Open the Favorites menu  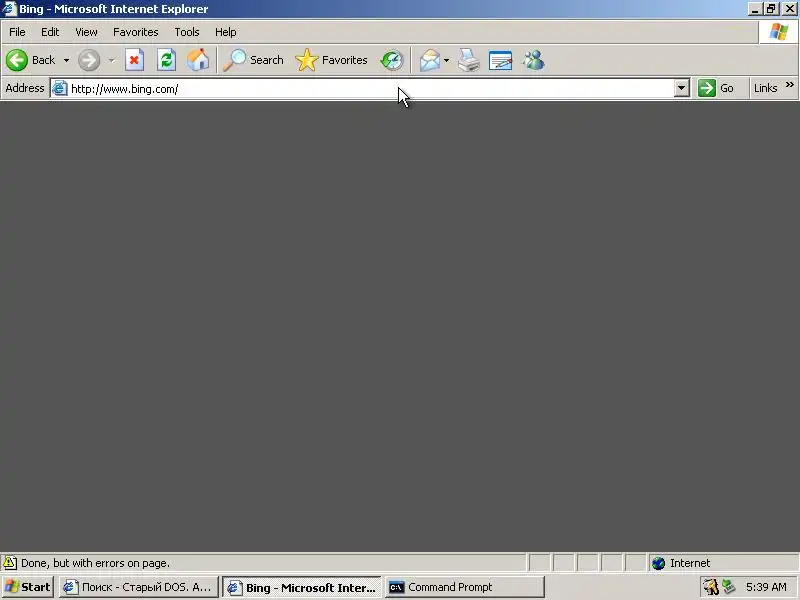click(136, 32)
